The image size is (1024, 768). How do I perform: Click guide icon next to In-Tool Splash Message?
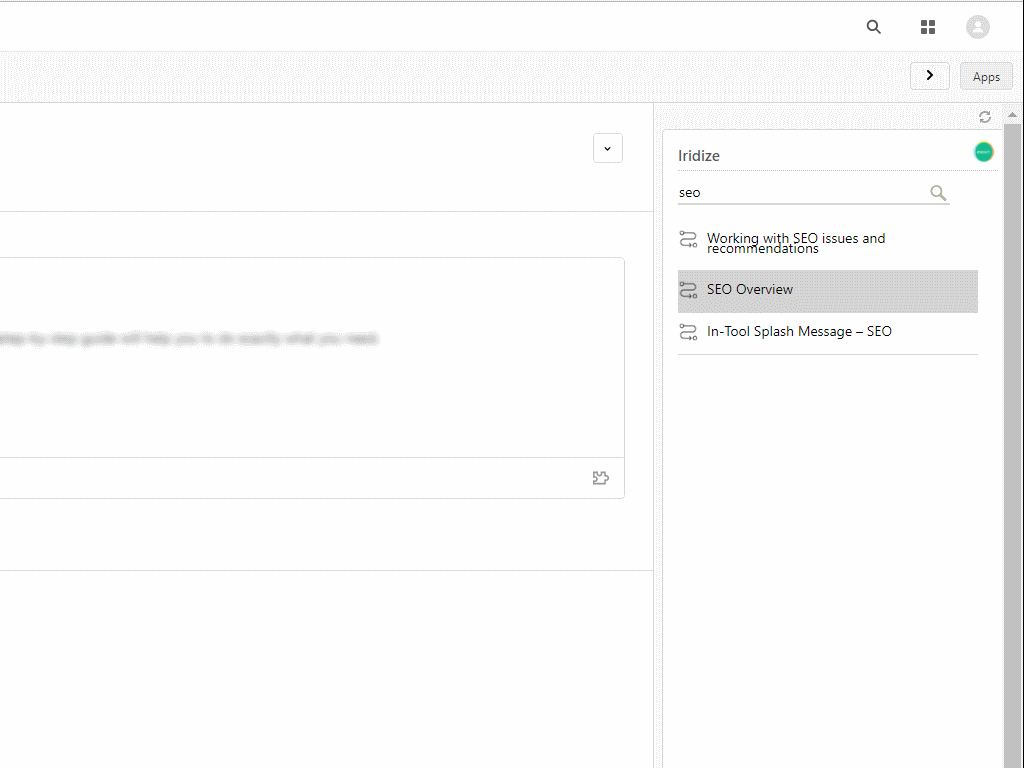[688, 332]
